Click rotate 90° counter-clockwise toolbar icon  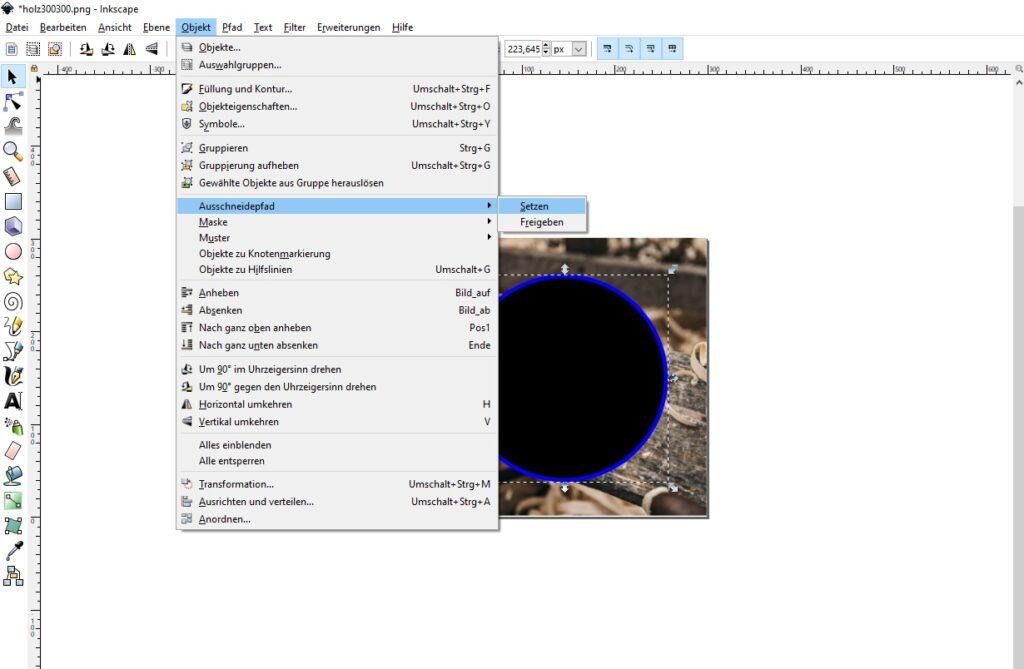point(86,49)
